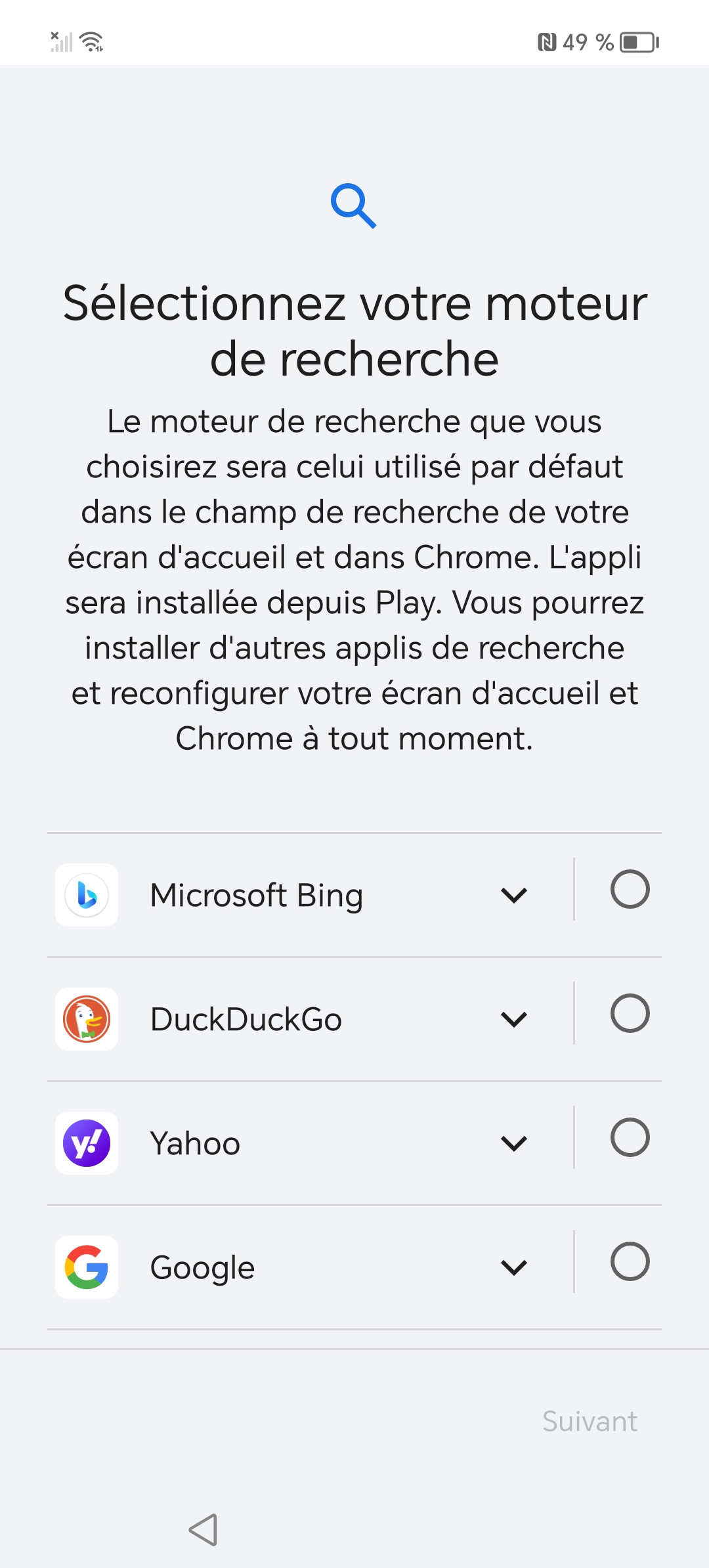The height and width of the screenshot is (1568, 709).
Task: Tap the purple Yahoo logo icon
Action: click(x=87, y=1143)
